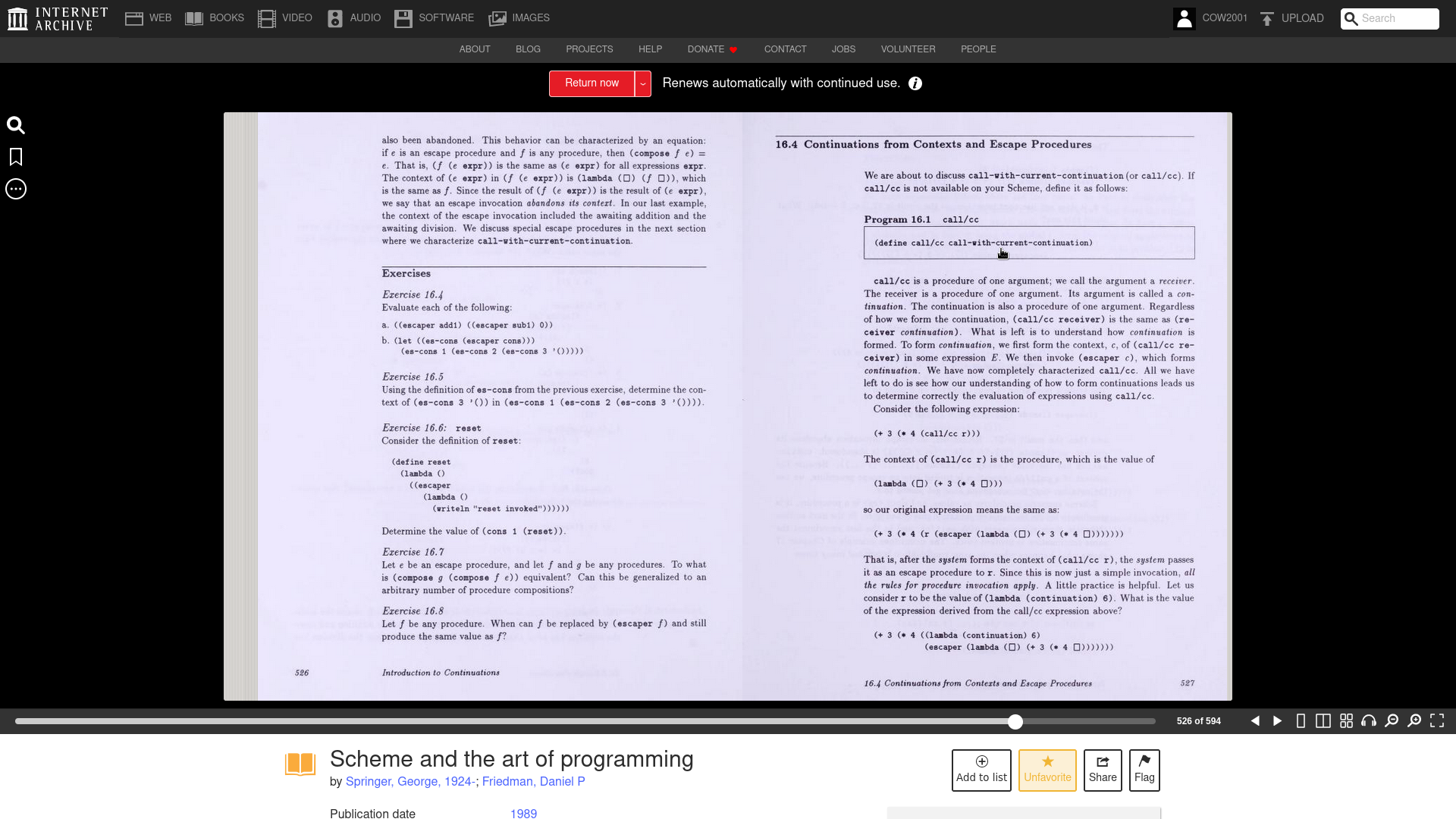
Task: Click the Share button
Action: (1103, 770)
